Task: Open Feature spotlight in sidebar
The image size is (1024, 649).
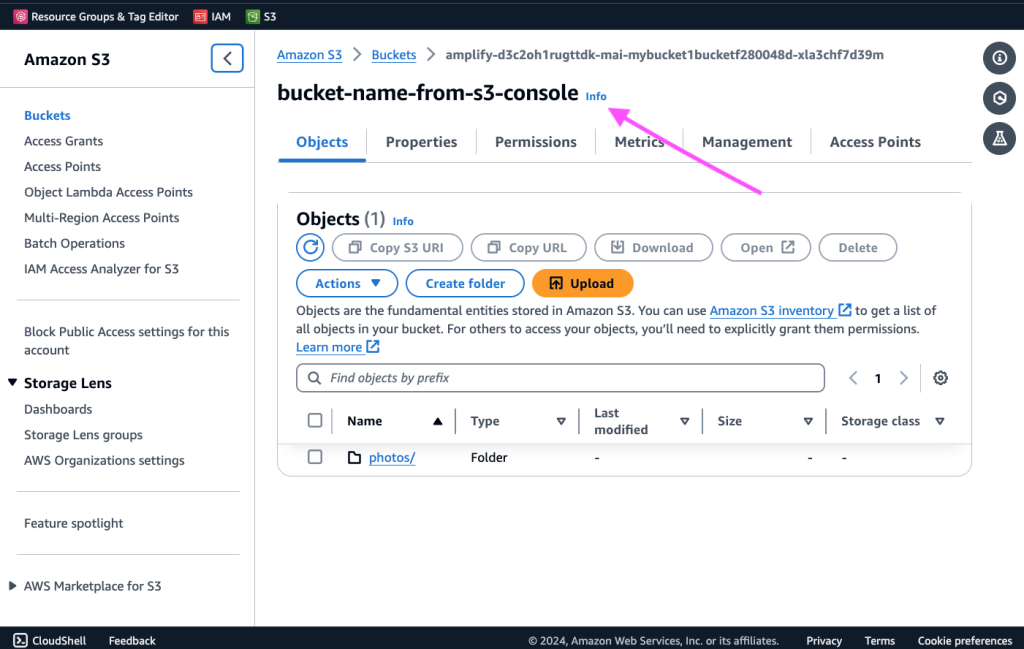Action: pyautogui.click(x=73, y=523)
